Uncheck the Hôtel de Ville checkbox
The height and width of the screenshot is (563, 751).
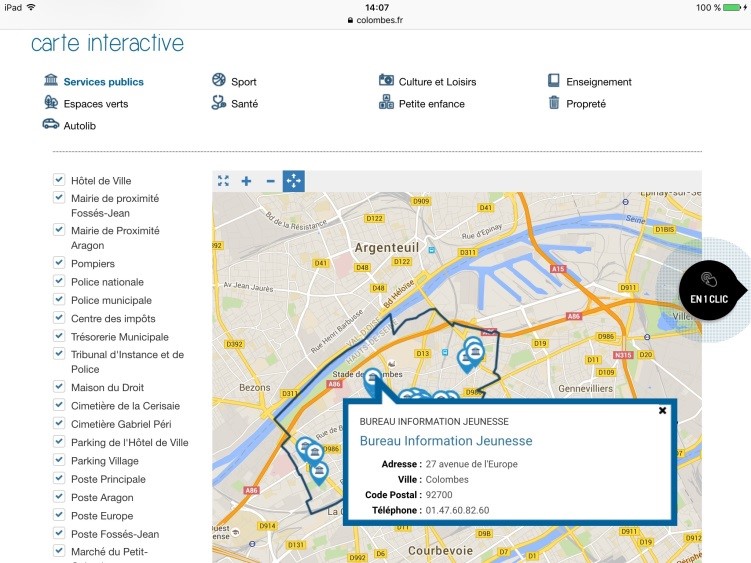coord(59,180)
